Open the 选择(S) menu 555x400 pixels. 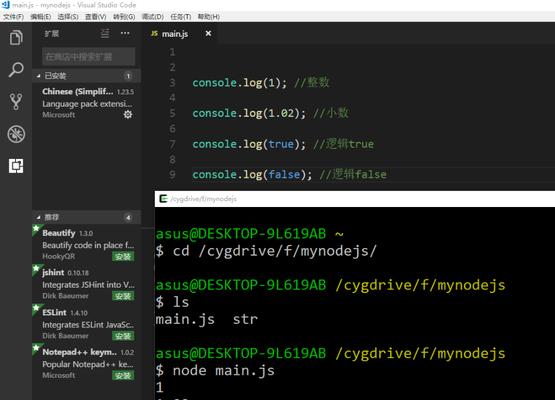pos(68,17)
